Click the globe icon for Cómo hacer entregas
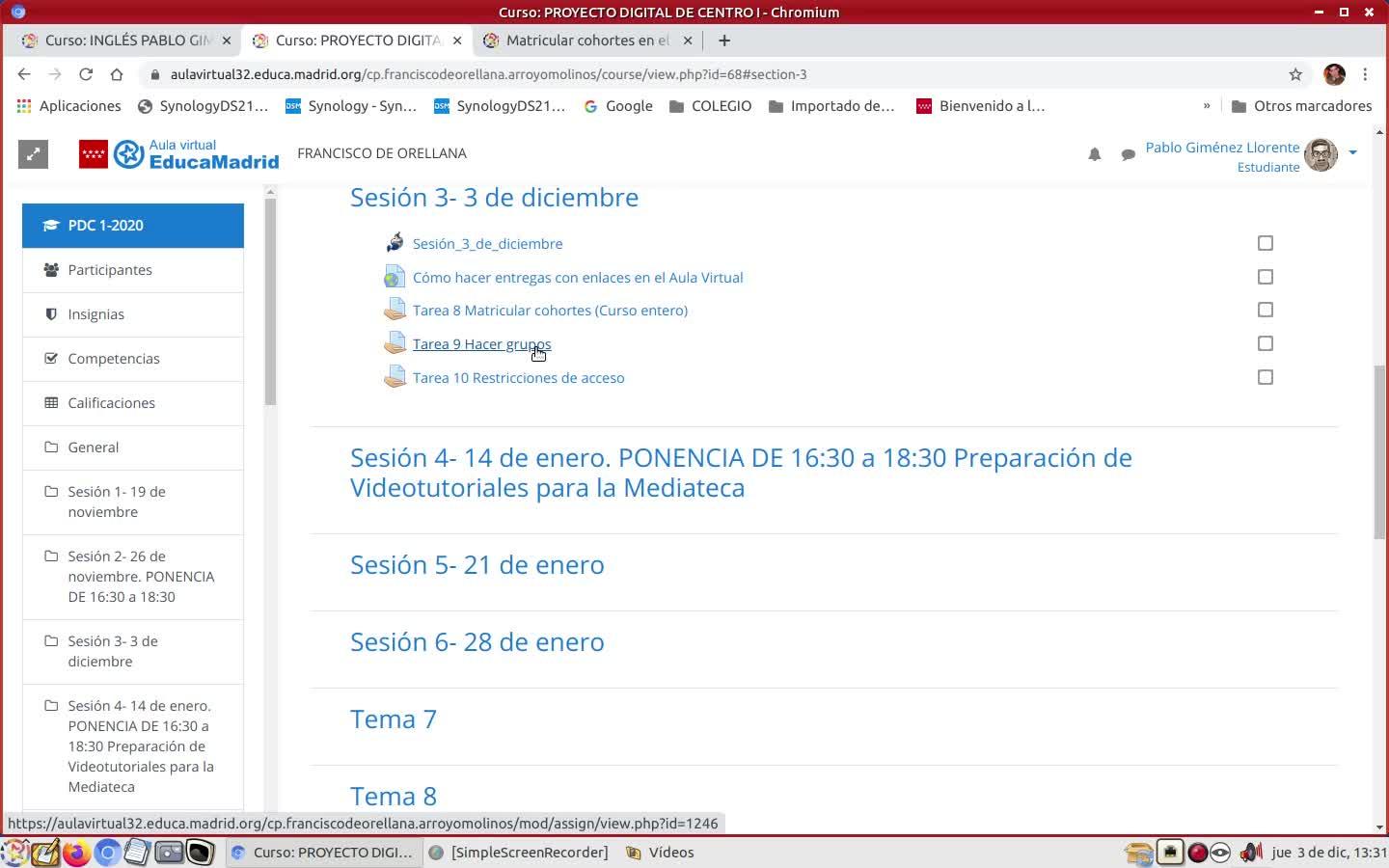The image size is (1389, 868). tap(395, 277)
